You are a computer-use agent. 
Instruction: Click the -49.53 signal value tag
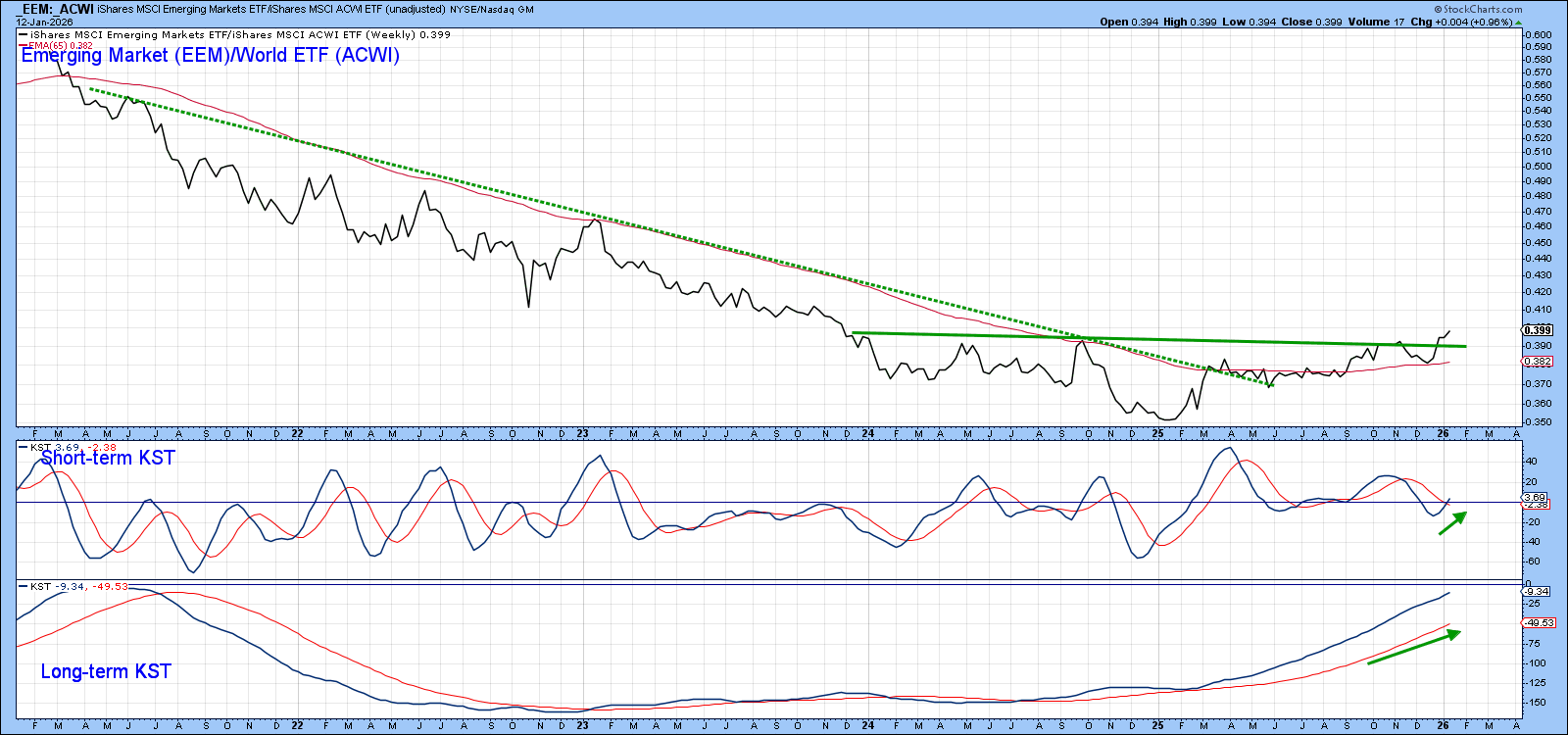coord(1540,623)
